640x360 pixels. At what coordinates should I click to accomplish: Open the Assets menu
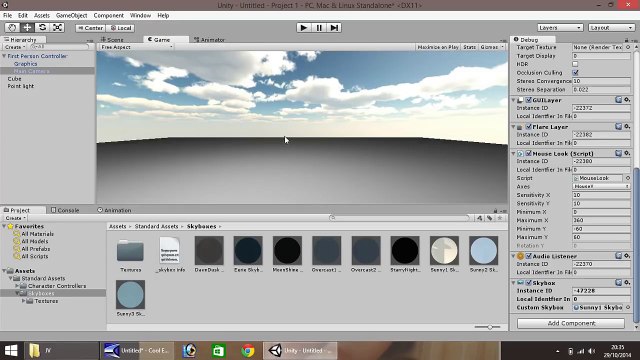[42, 16]
